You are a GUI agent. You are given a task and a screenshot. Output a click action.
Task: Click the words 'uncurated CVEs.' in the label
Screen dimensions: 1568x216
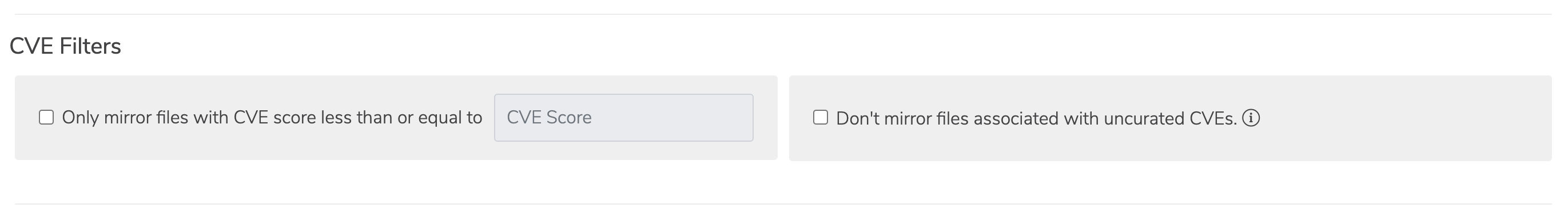pos(1170,118)
